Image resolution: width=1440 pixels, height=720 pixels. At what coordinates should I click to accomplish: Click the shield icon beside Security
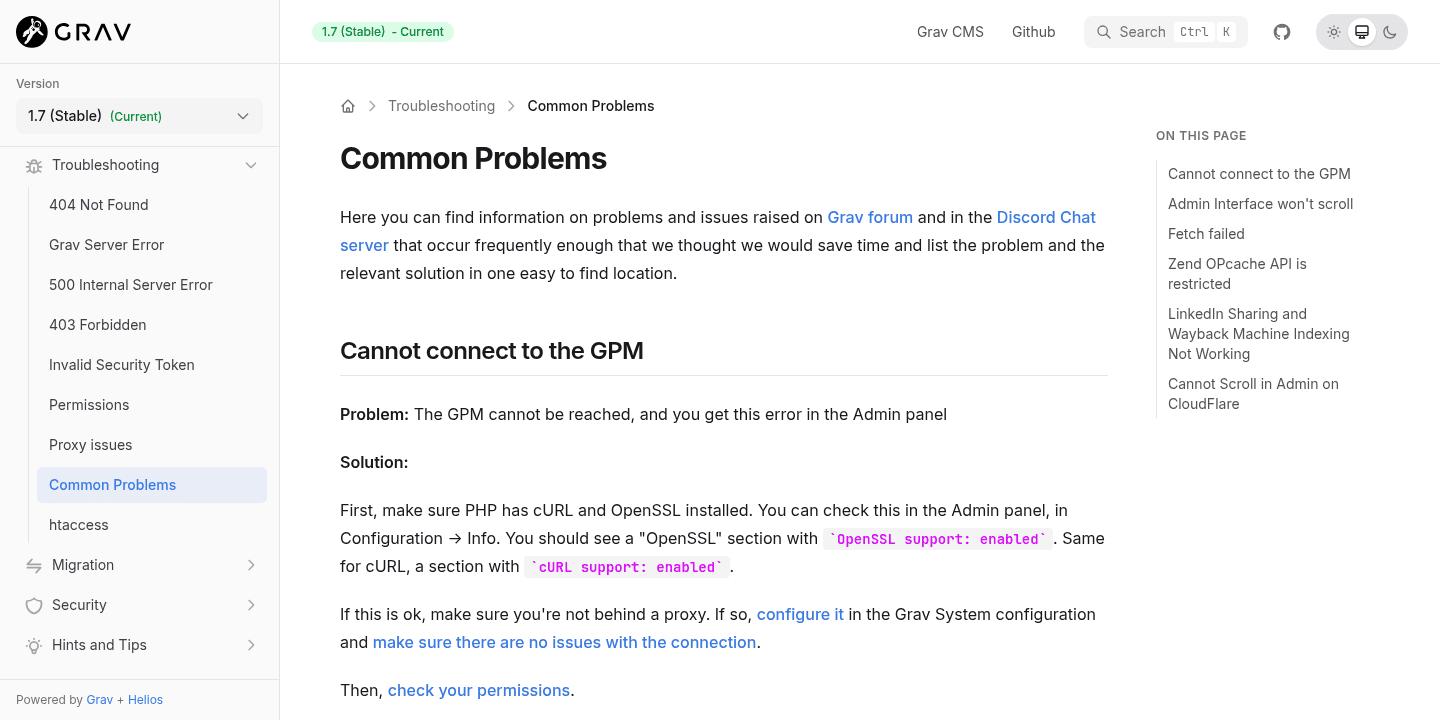pyautogui.click(x=32, y=605)
